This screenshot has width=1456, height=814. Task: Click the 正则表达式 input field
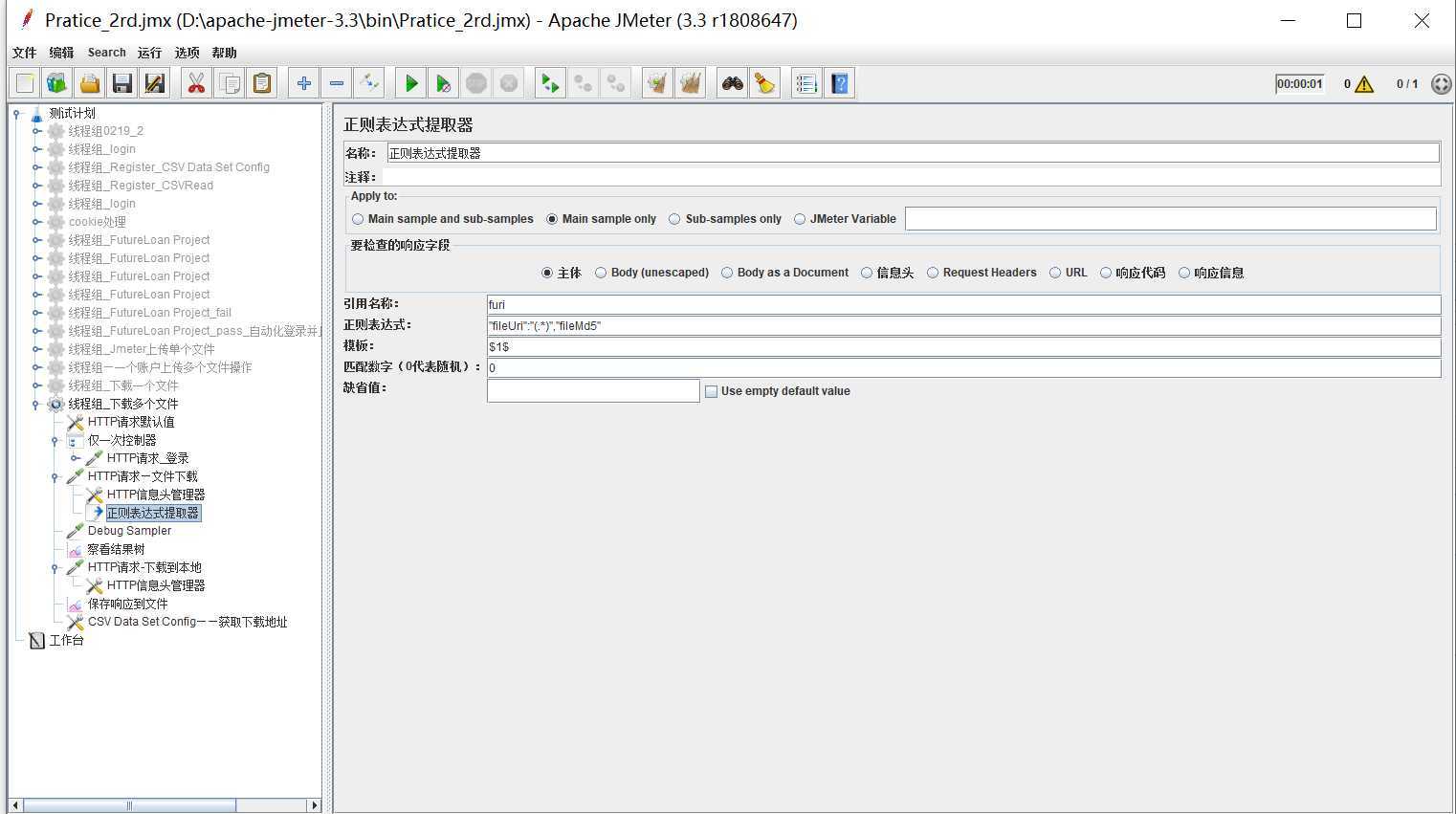963,326
